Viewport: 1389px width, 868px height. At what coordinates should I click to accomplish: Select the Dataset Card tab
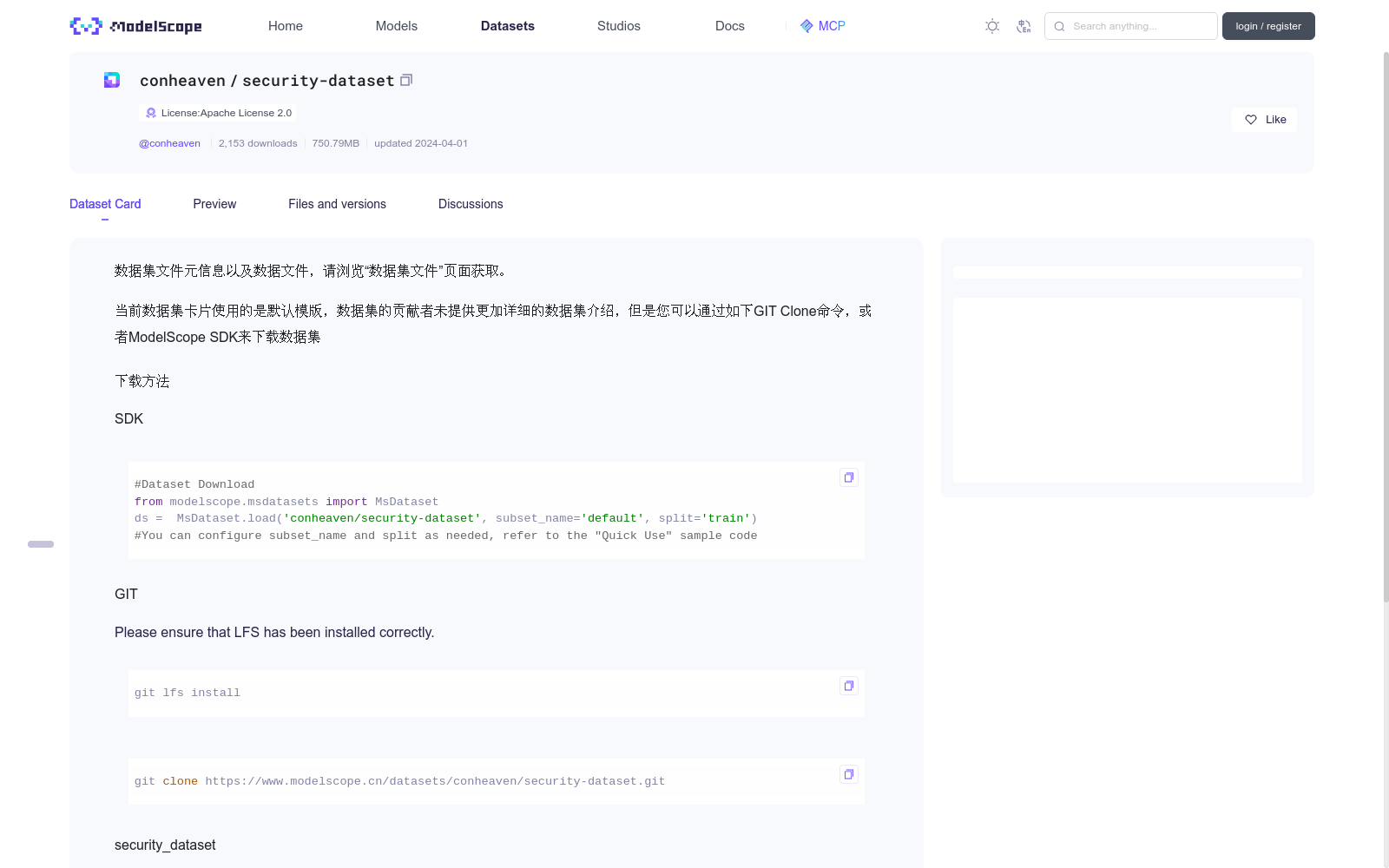[105, 204]
